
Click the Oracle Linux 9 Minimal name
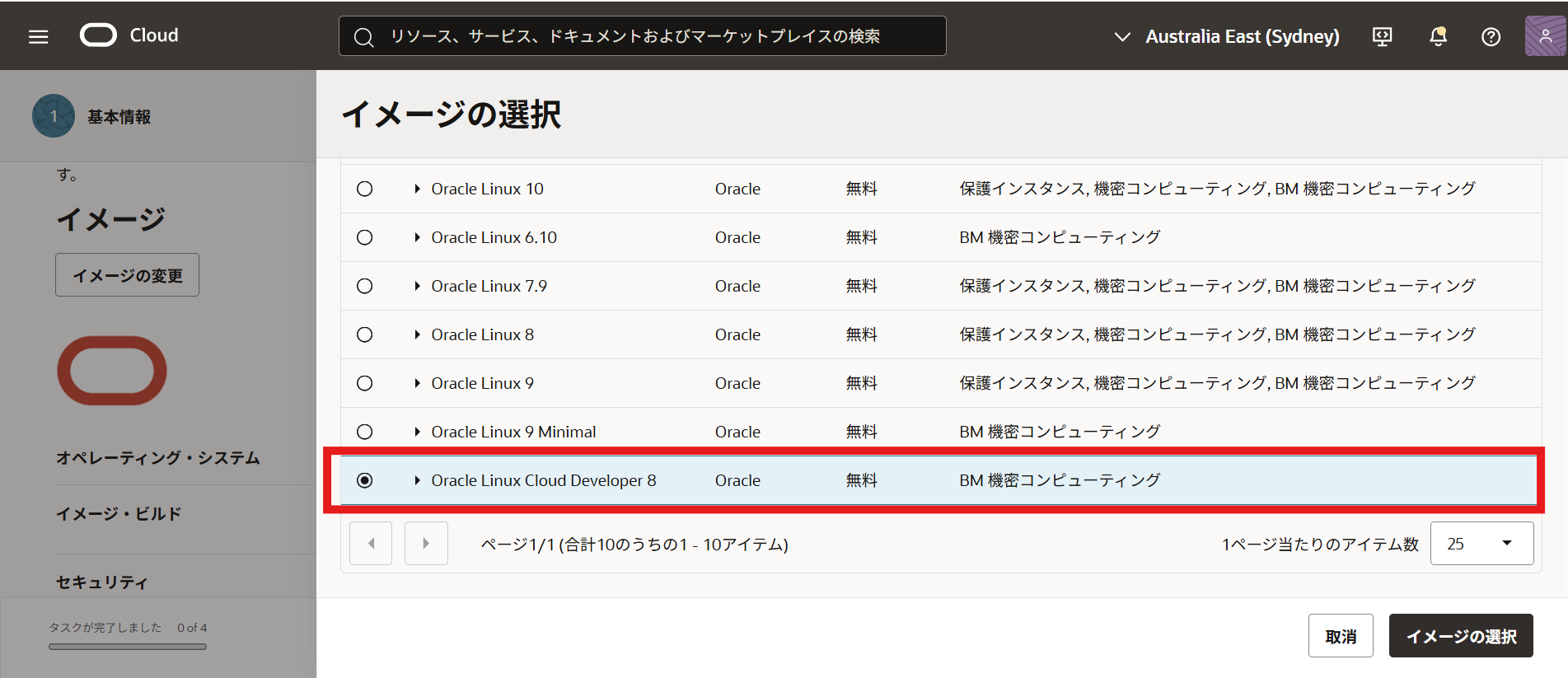[513, 432]
